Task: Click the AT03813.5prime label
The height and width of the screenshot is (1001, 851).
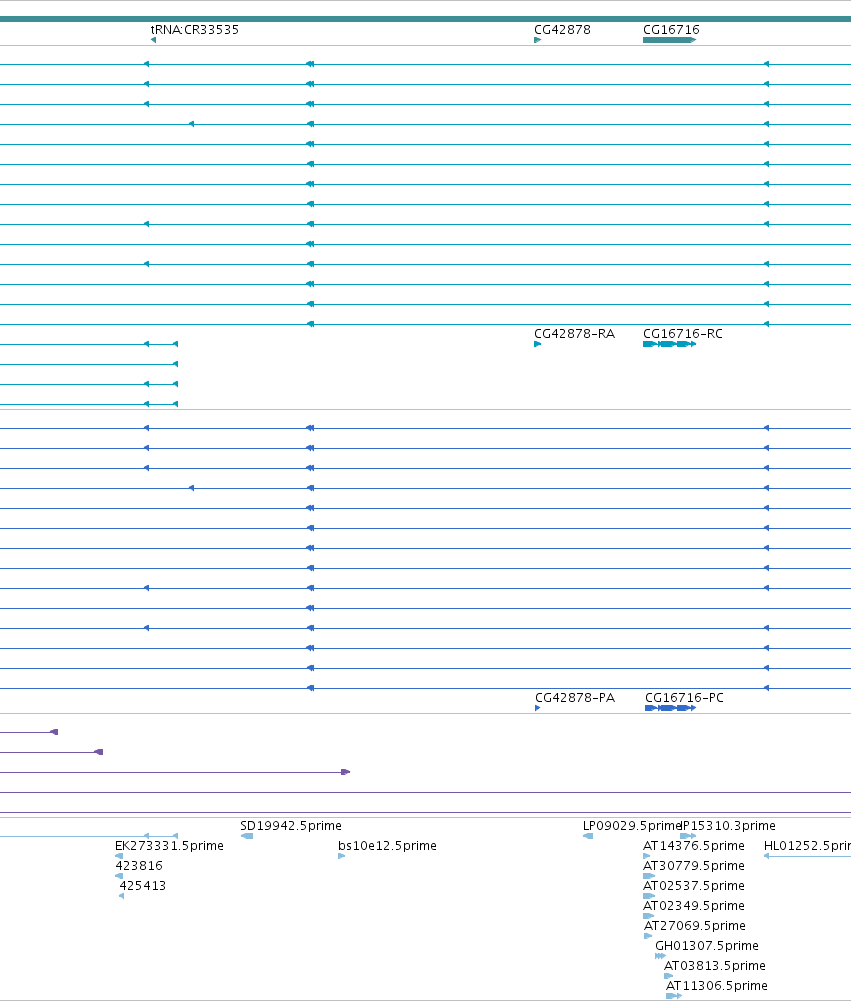Action: pos(714,965)
